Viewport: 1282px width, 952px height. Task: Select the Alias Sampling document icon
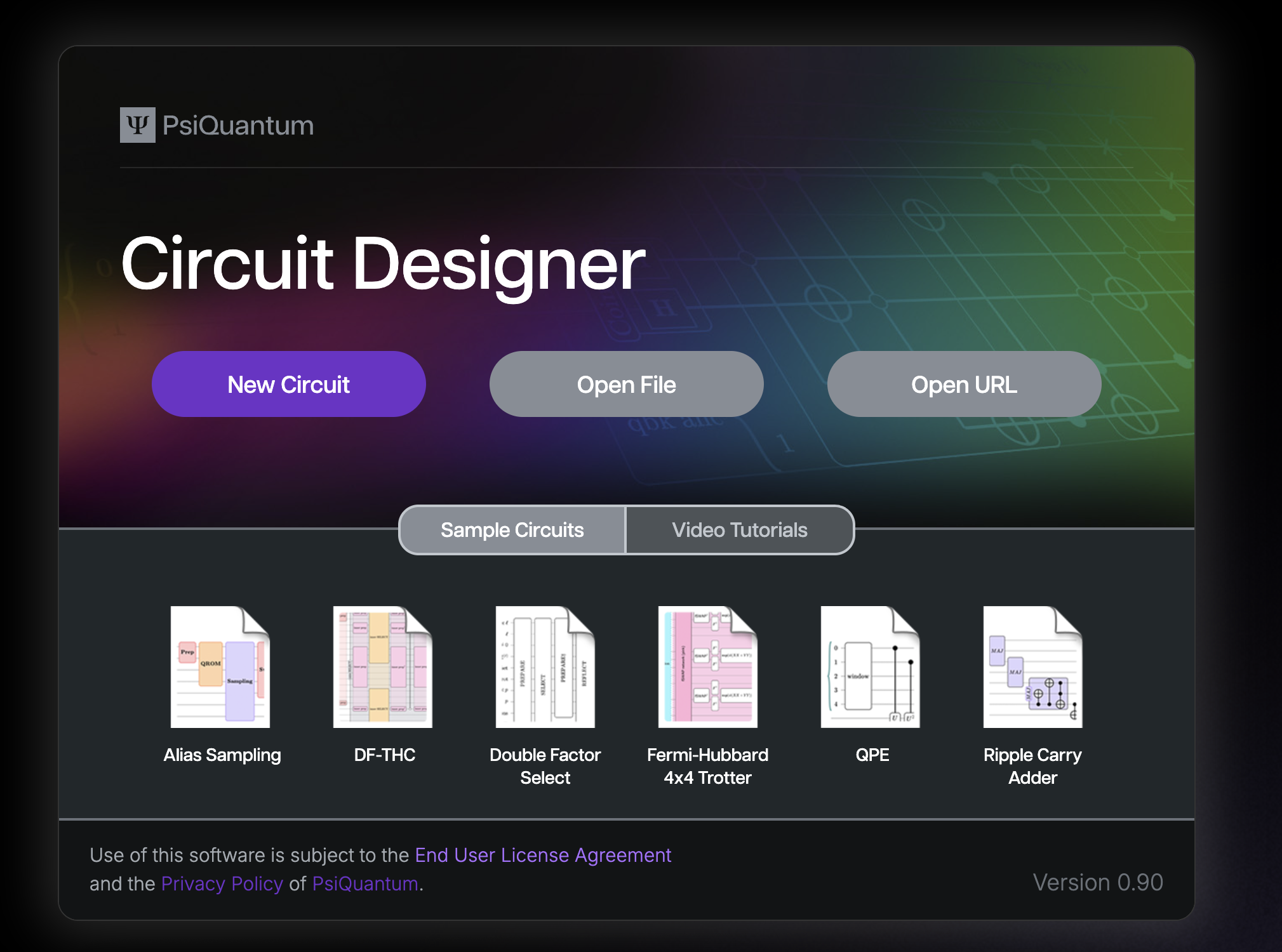tap(222, 670)
